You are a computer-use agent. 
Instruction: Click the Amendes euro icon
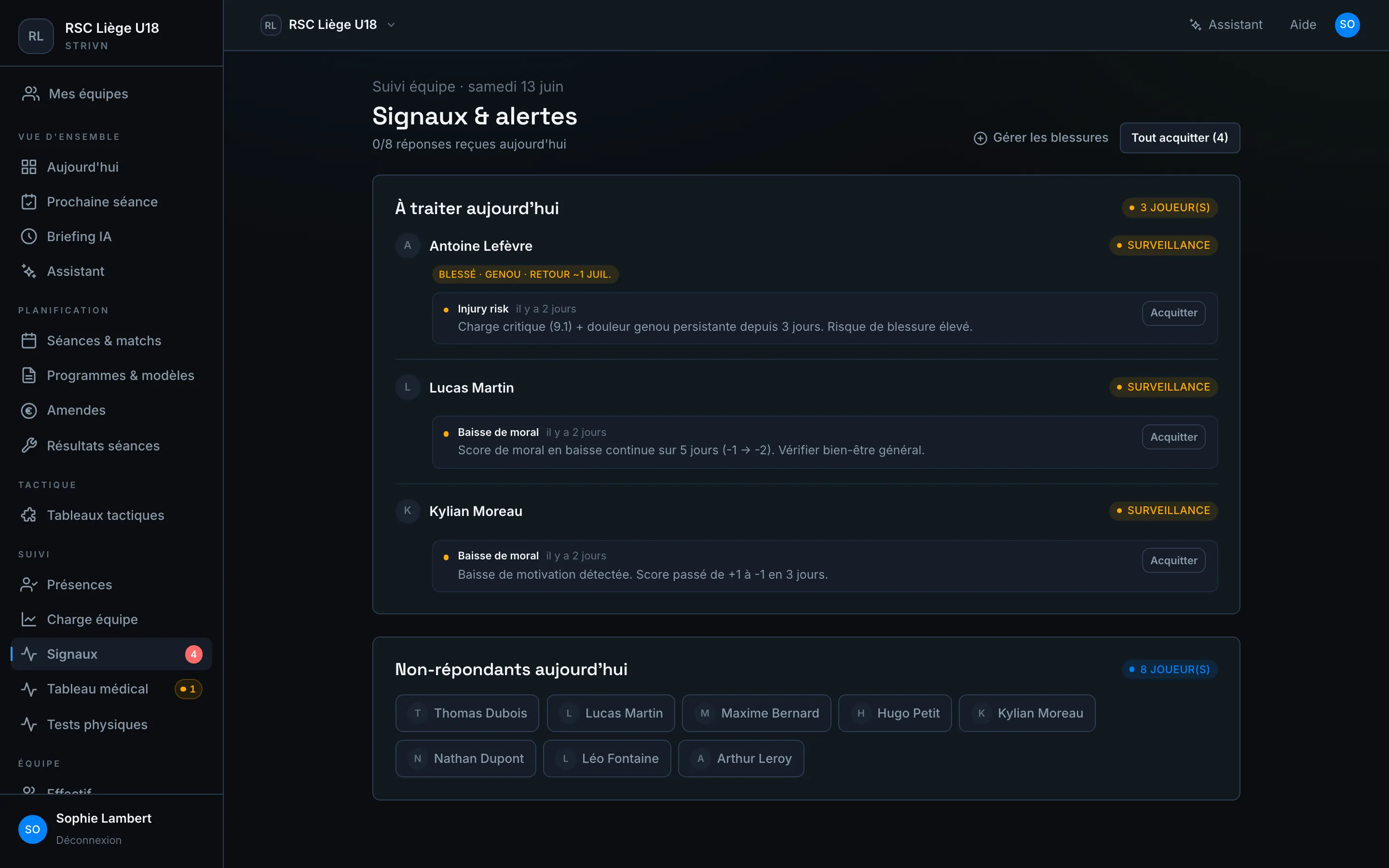(x=29, y=410)
